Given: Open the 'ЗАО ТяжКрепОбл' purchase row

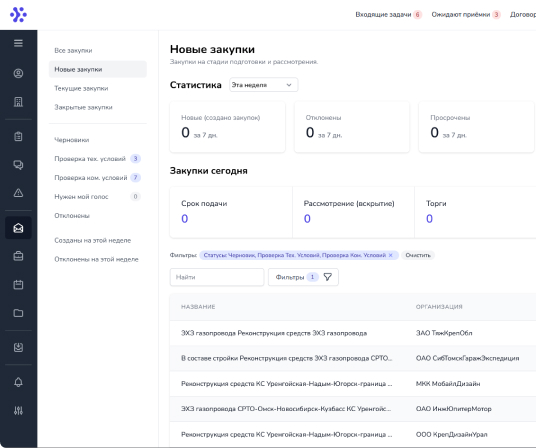Looking at the screenshot, I should [353, 333].
